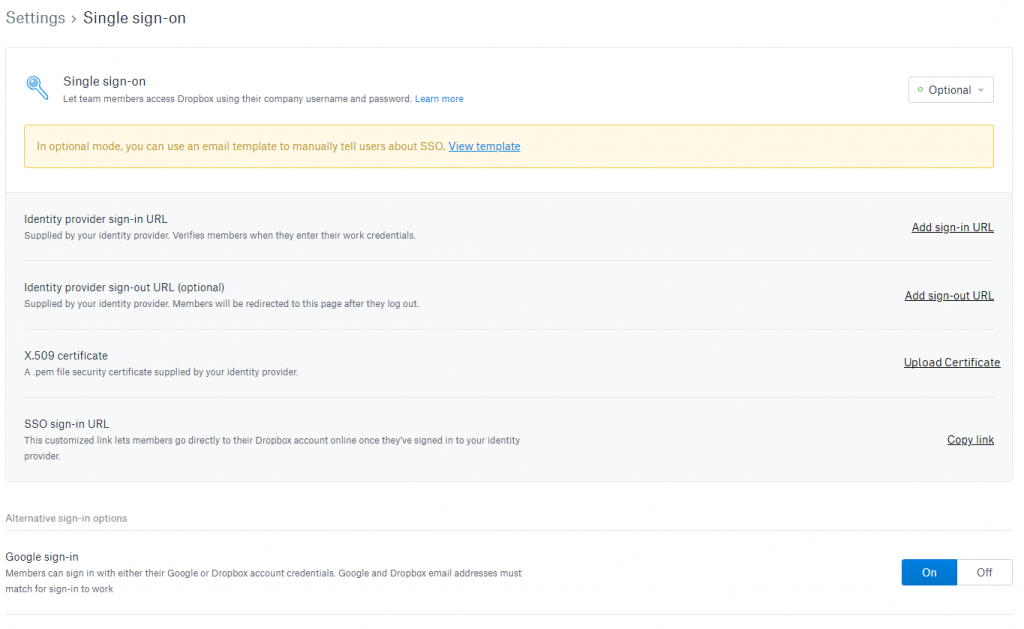The width and height of the screenshot is (1024, 629).
Task: Click 'Identity provider sign-in URL' label
Action: 96,219
